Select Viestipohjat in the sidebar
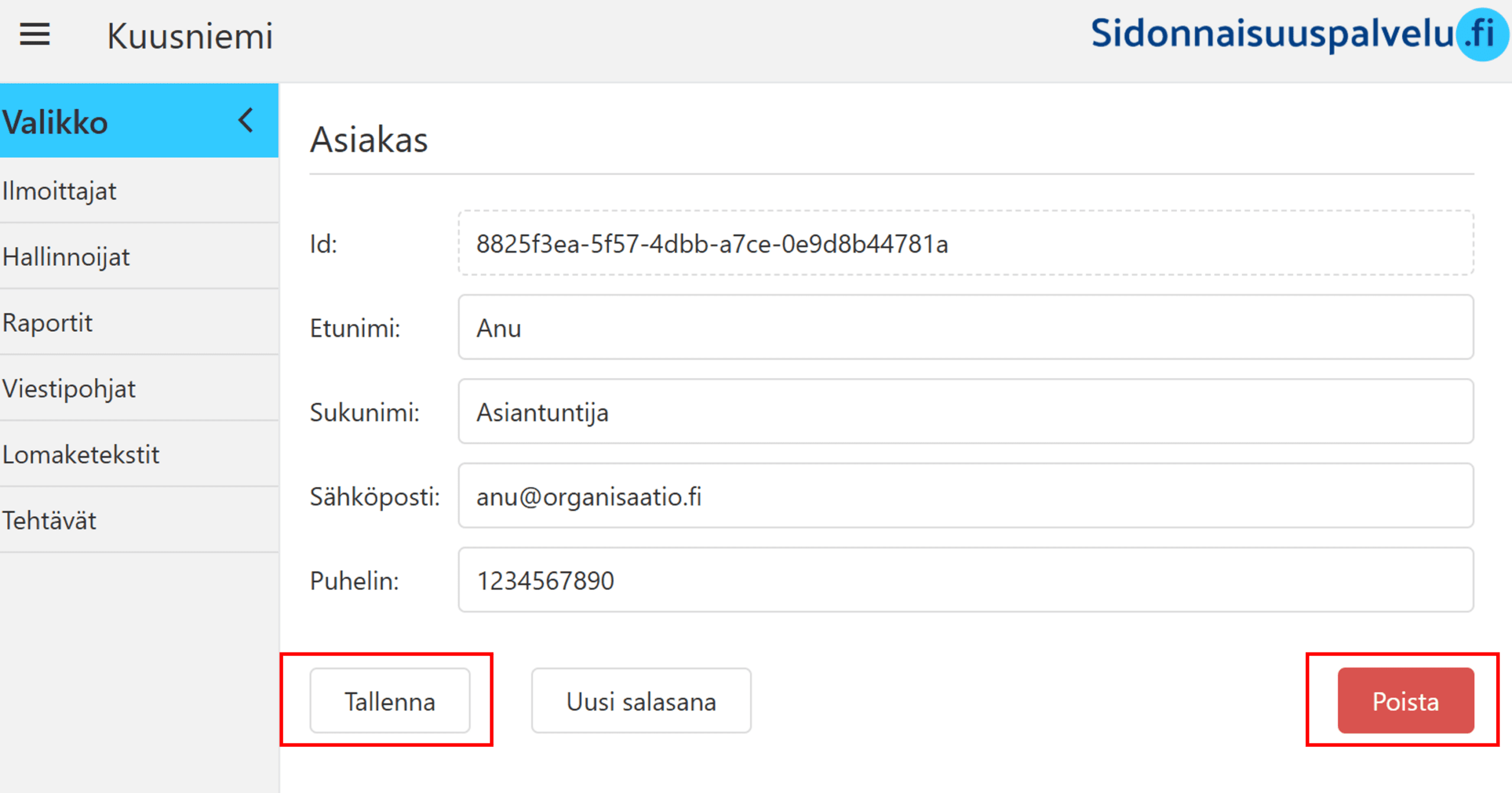This screenshot has height=793, width=1512. [69, 389]
